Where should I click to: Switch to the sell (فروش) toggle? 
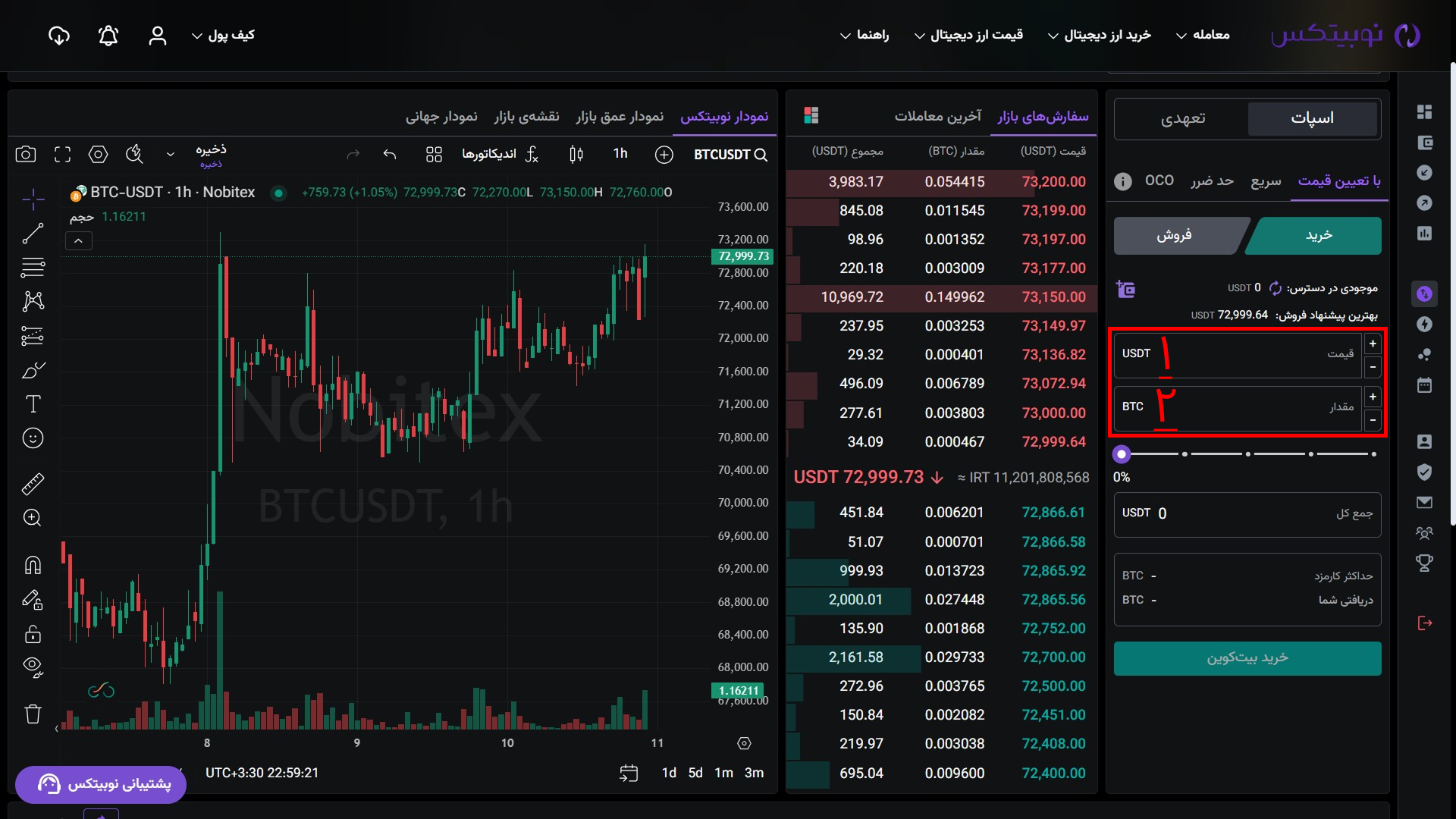click(x=1174, y=236)
